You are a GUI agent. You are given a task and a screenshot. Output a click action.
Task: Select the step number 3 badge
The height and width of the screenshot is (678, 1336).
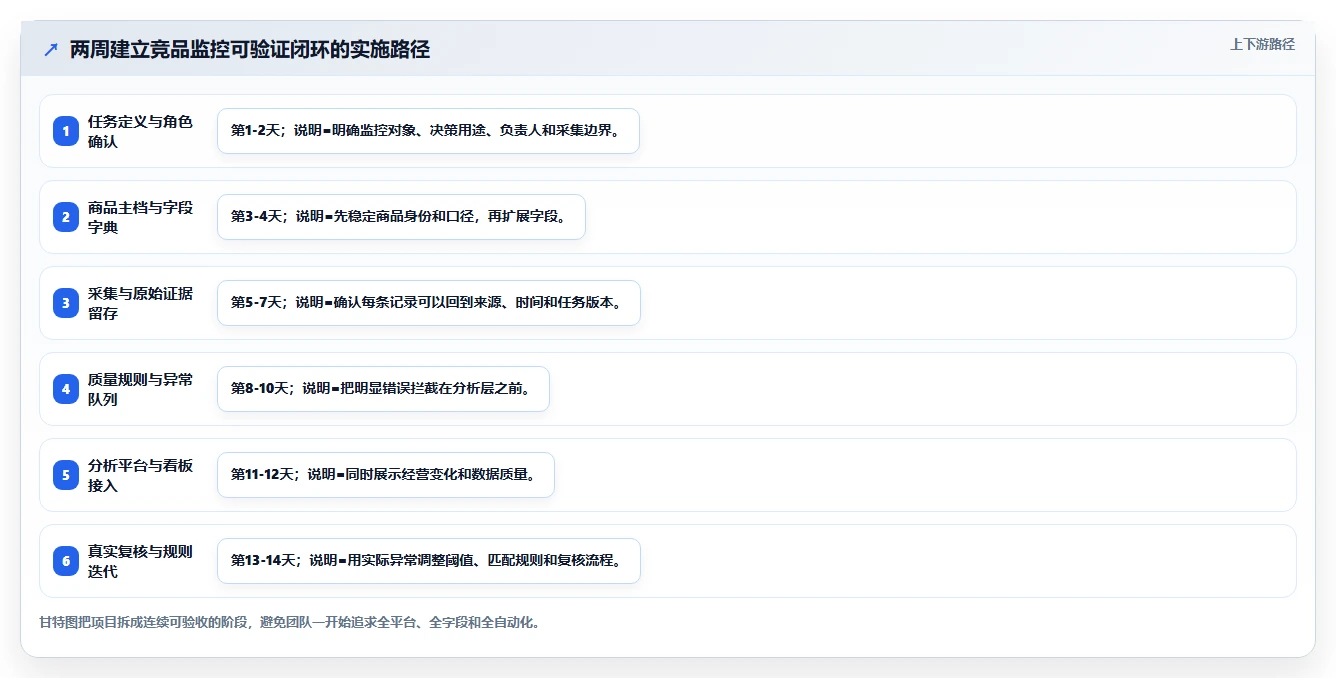(x=66, y=303)
